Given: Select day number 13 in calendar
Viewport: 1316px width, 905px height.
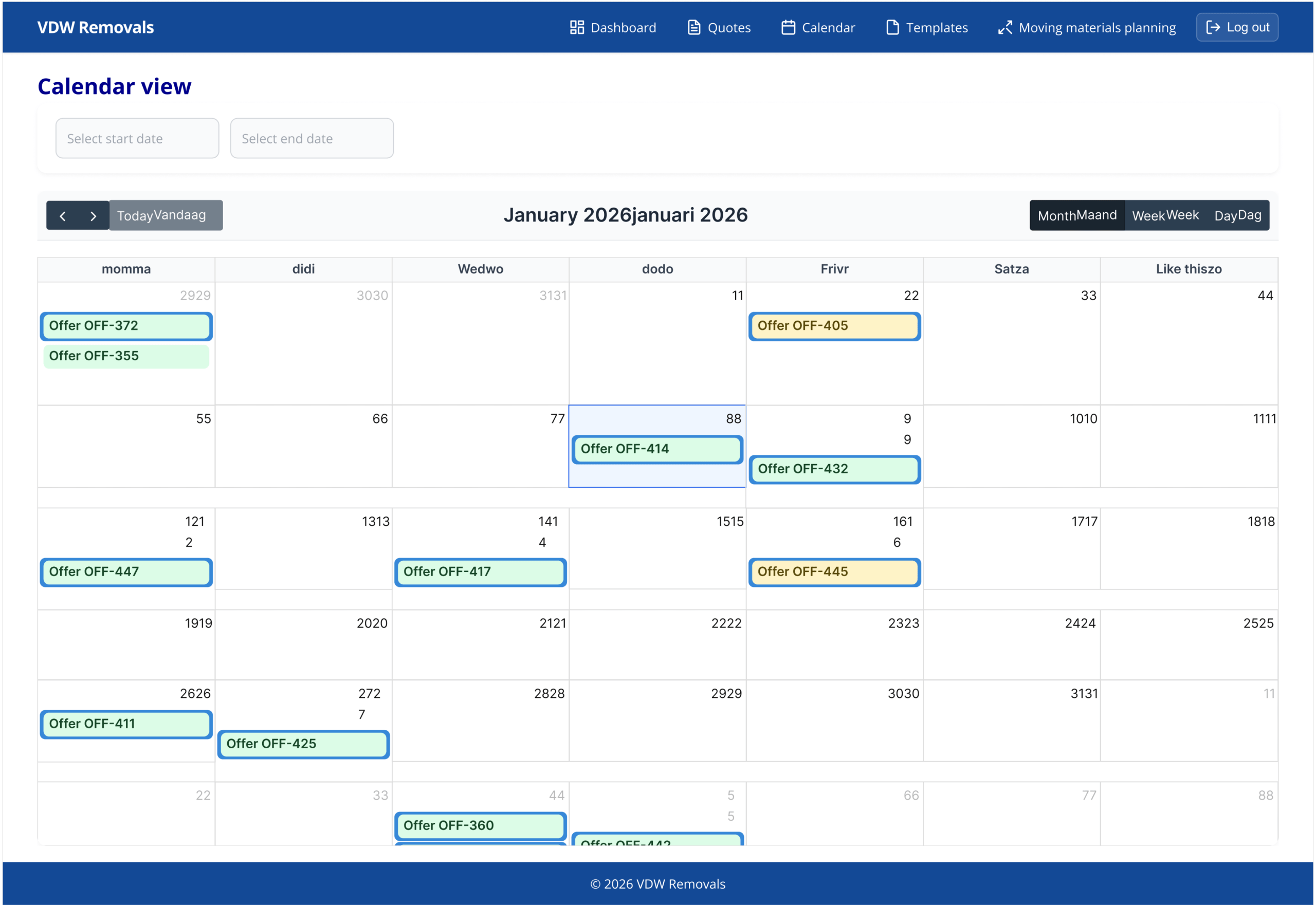Looking at the screenshot, I should (x=375, y=522).
